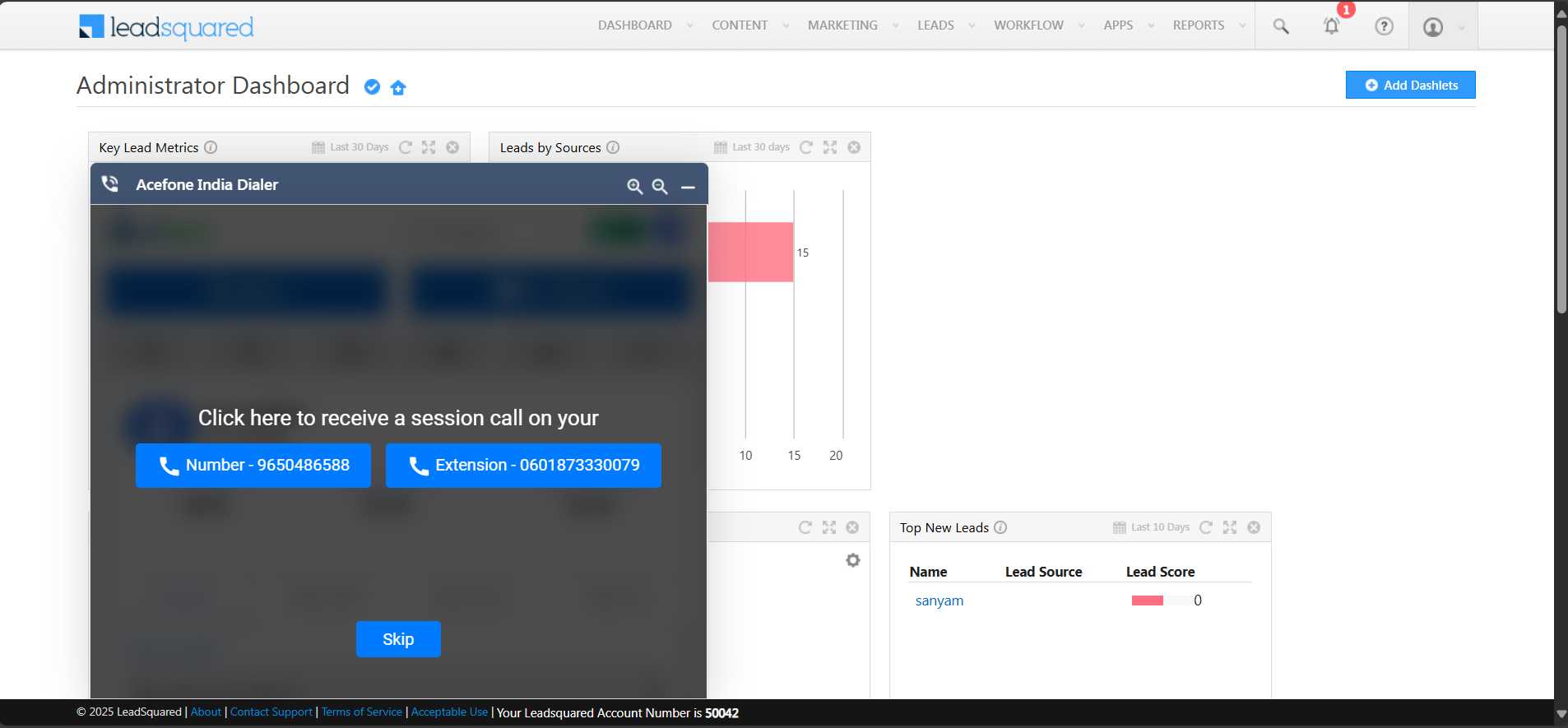Expand the DASHBOARD menu arrow
The image size is (1568, 728).
[x=690, y=26]
